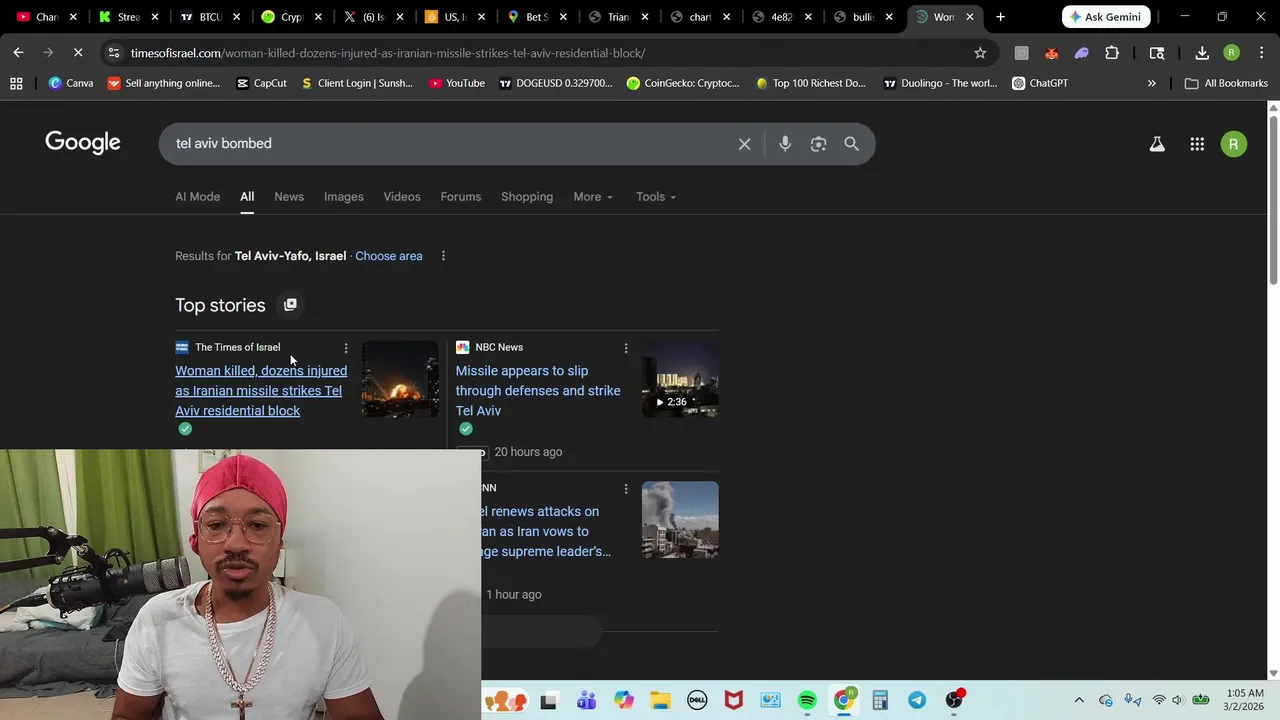Submit search with magnifier icon

[x=851, y=144]
